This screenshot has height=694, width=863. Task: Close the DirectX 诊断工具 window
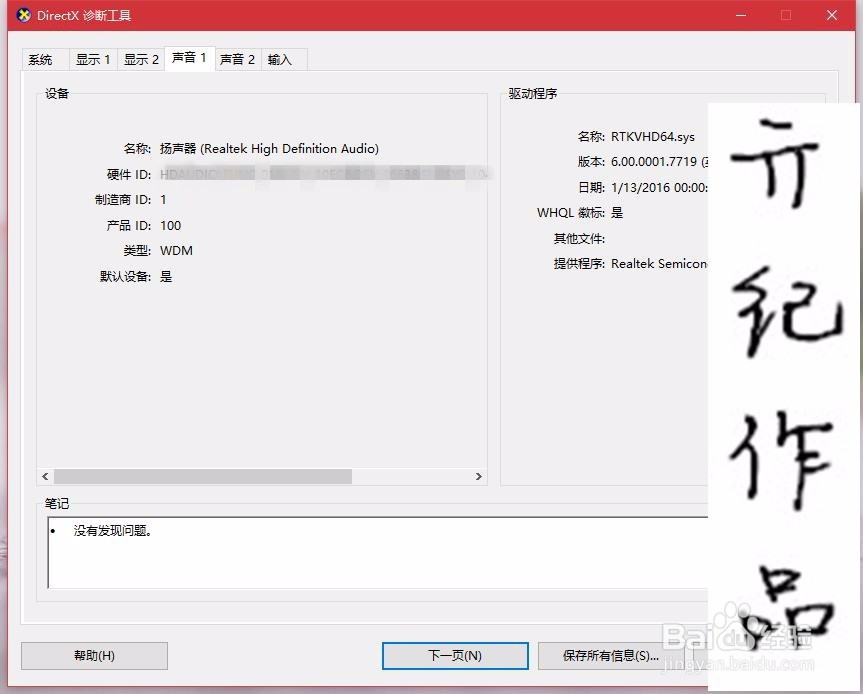click(832, 15)
